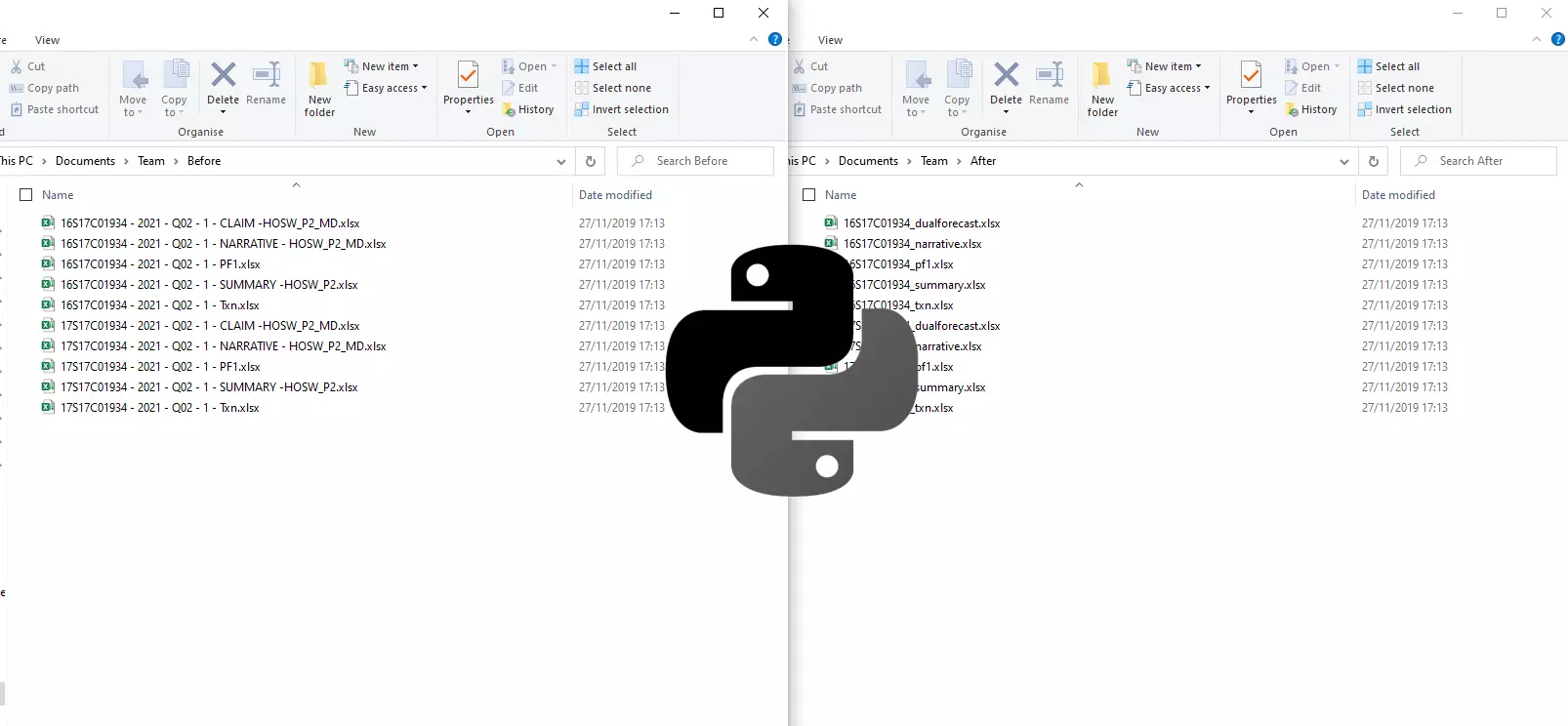Select 16S17C01934_narrative.xlsx in After window
1568x726 pixels.
pos(903,244)
